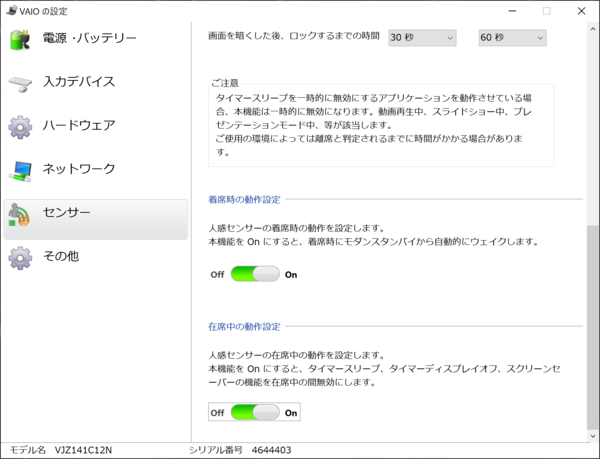Click the ご注意 group label
The width and height of the screenshot is (600, 459).
click(x=225, y=83)
